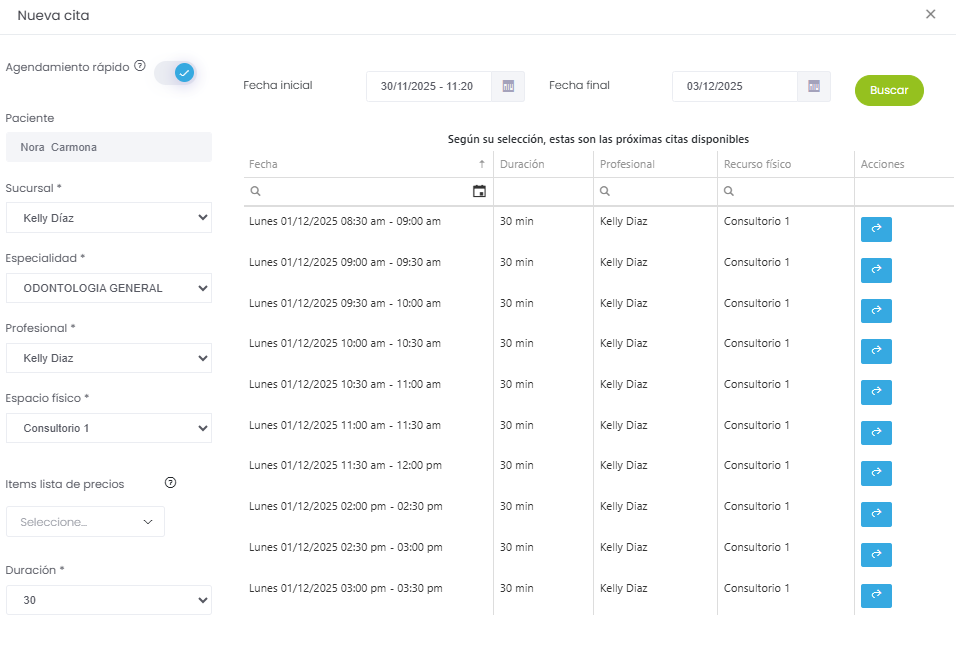
Task: Change the Duración dropdown value
Action: [x=109, y=600]
